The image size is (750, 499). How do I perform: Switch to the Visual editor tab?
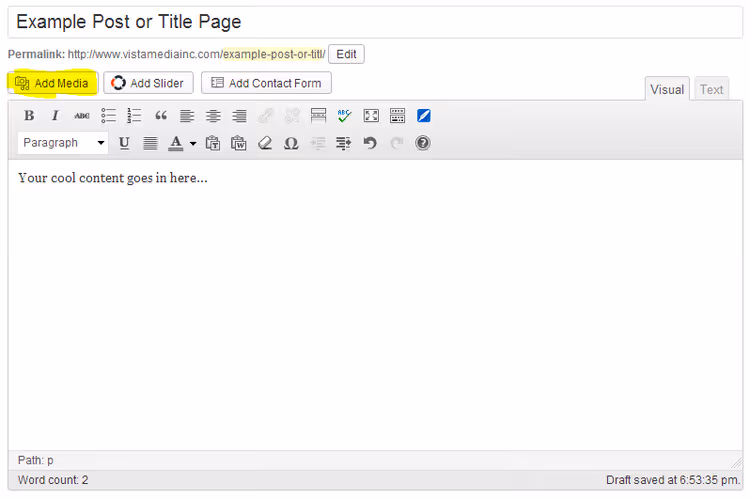[667, 89]
